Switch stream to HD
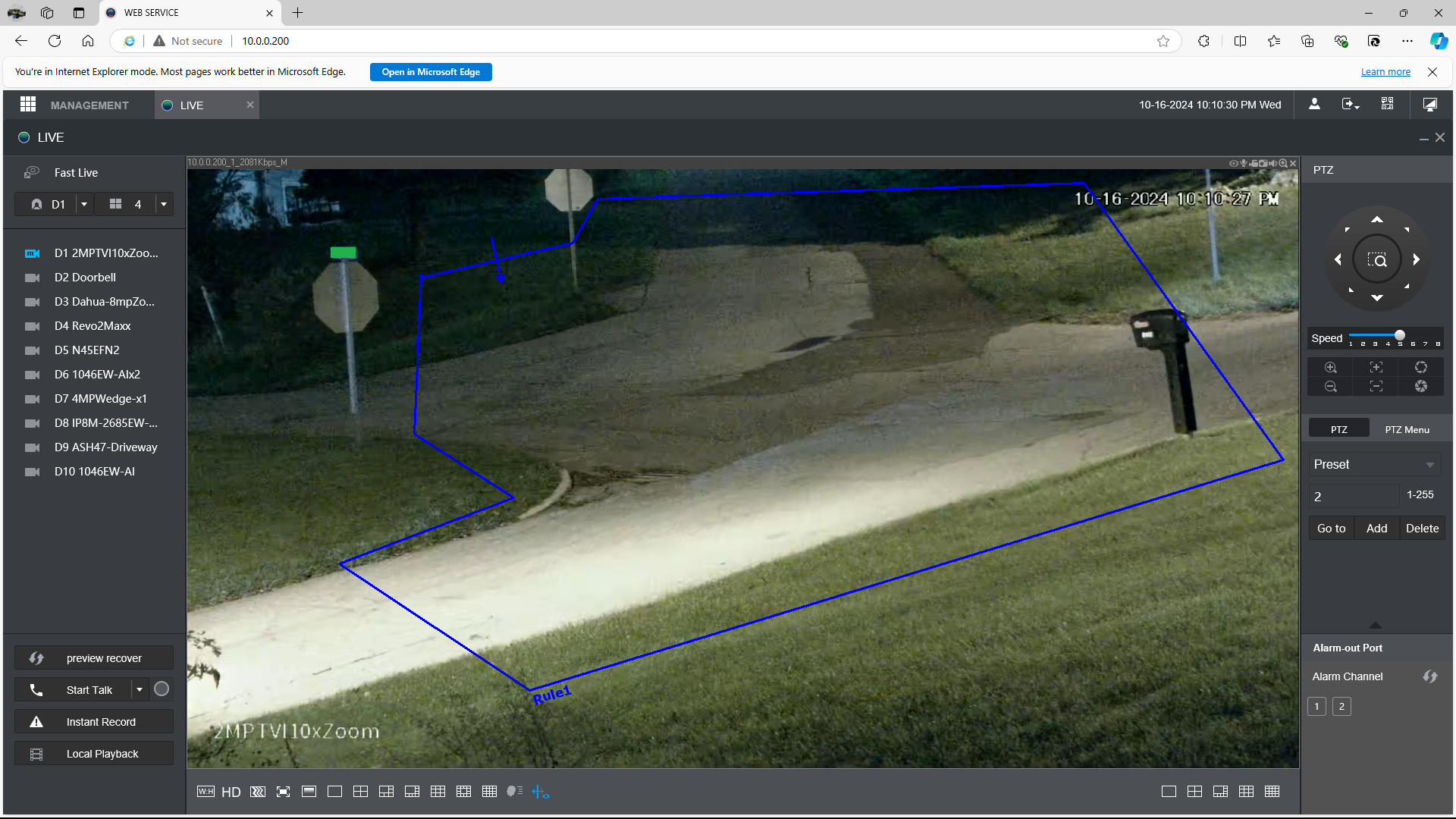 point(231,792)
